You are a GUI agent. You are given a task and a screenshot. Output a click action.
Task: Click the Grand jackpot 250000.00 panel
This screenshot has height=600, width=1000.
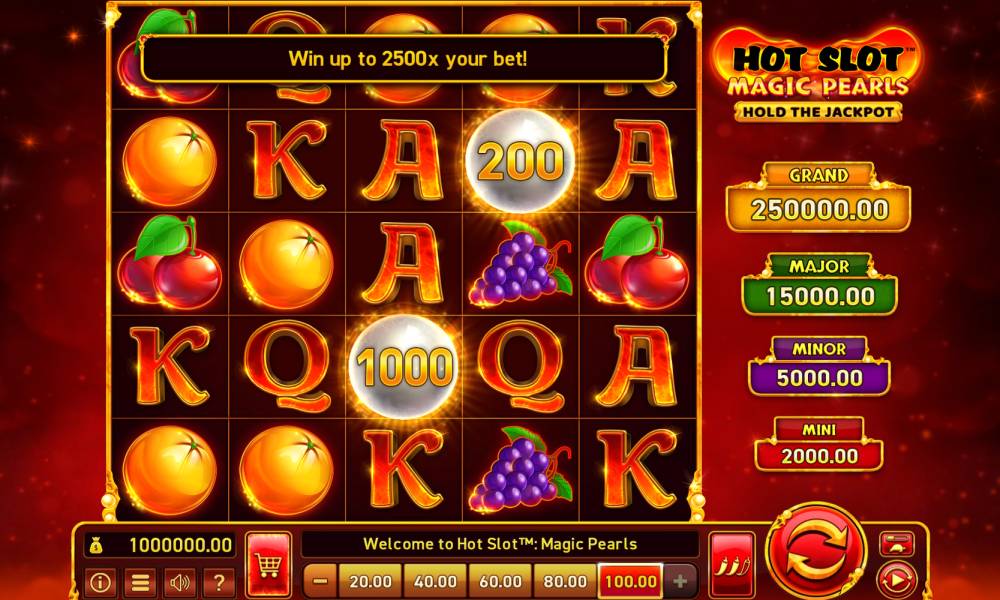pos(819,198)
